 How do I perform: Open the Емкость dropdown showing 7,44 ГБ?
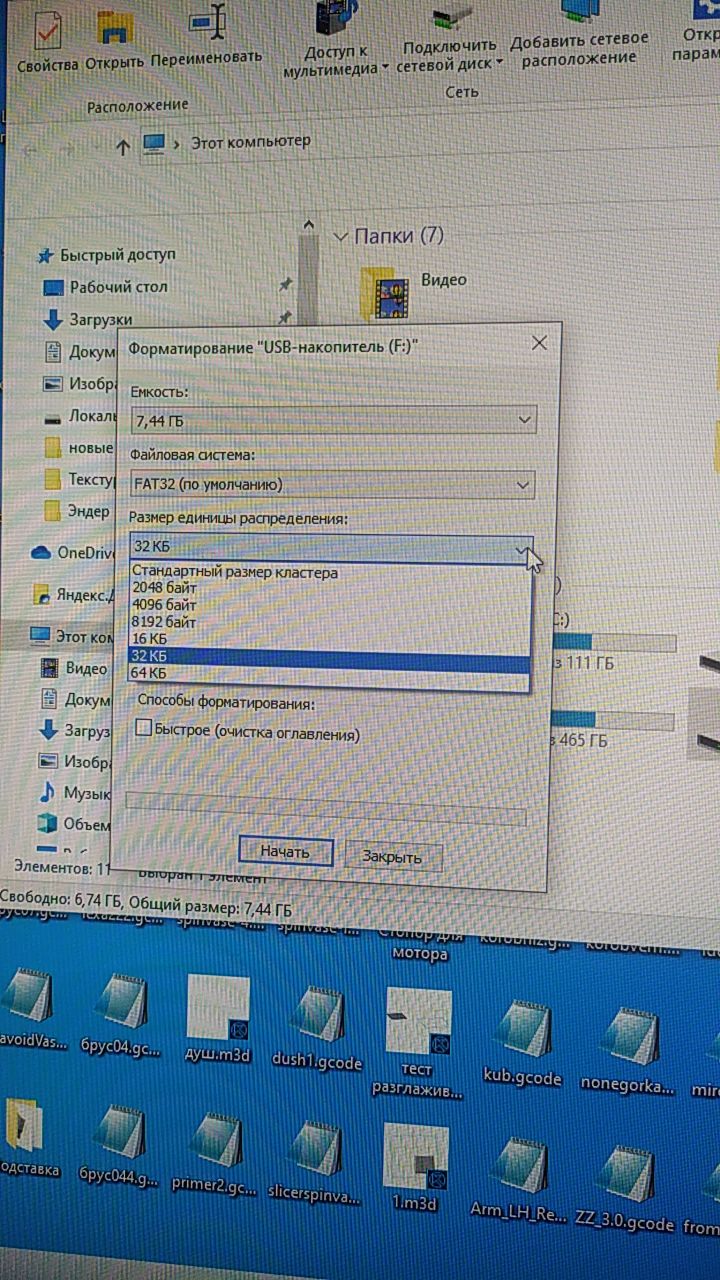pos(333,420)
